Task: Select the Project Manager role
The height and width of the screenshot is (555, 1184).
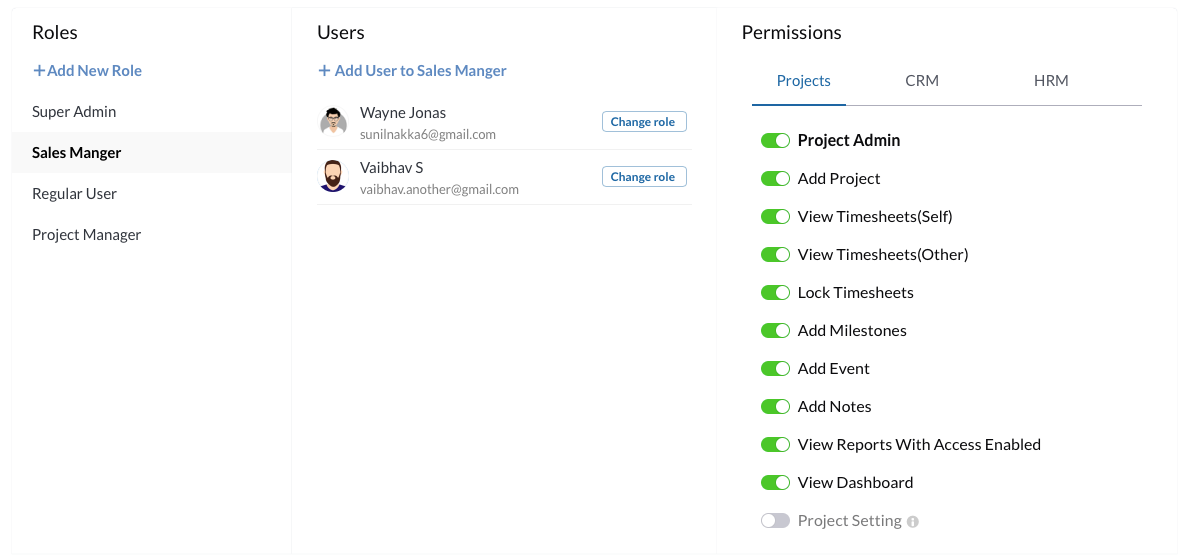Action: [x=87, y=235]
